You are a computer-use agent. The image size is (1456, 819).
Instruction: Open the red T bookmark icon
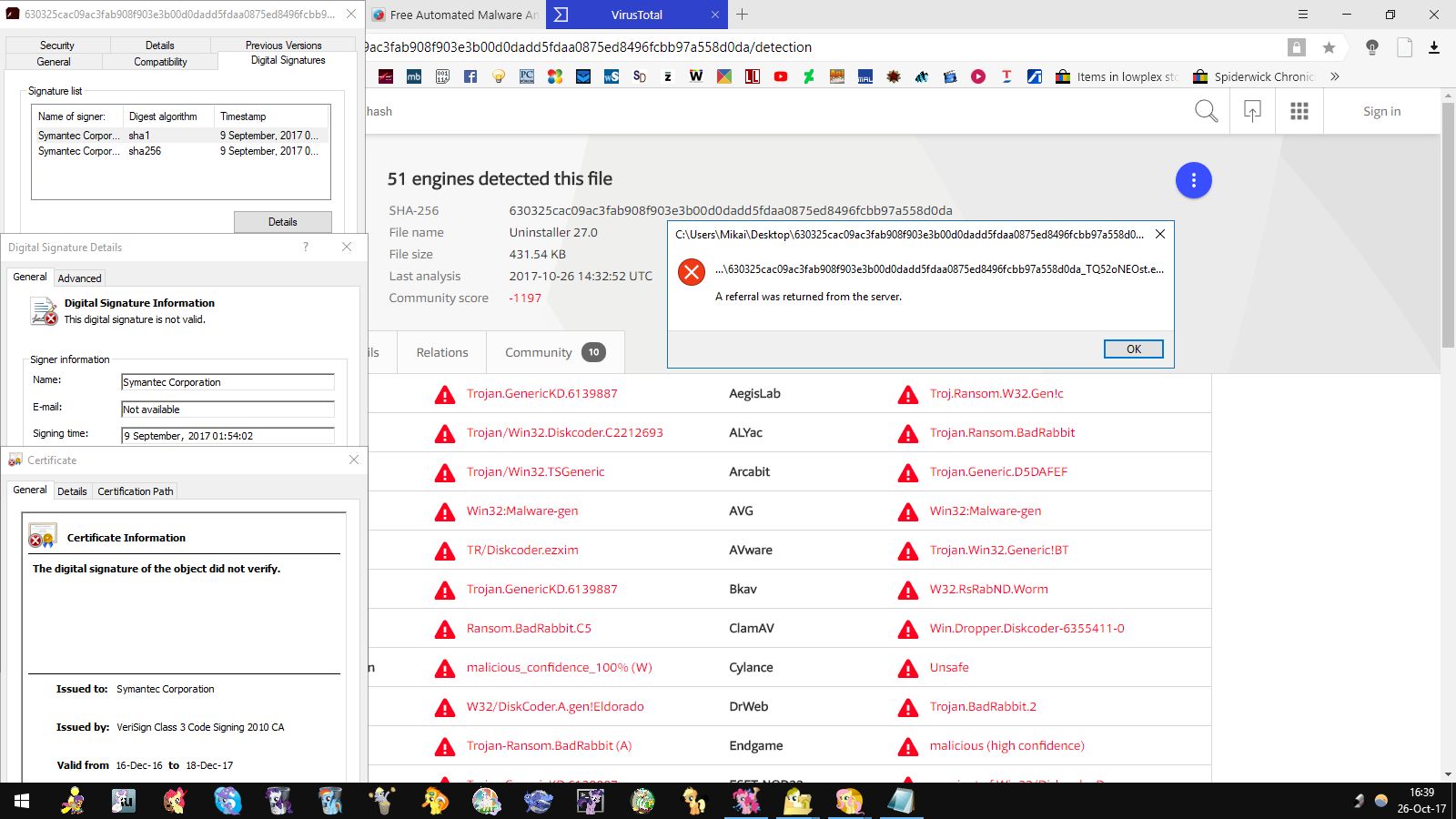pyautogui.click(x=1006, y=76)
